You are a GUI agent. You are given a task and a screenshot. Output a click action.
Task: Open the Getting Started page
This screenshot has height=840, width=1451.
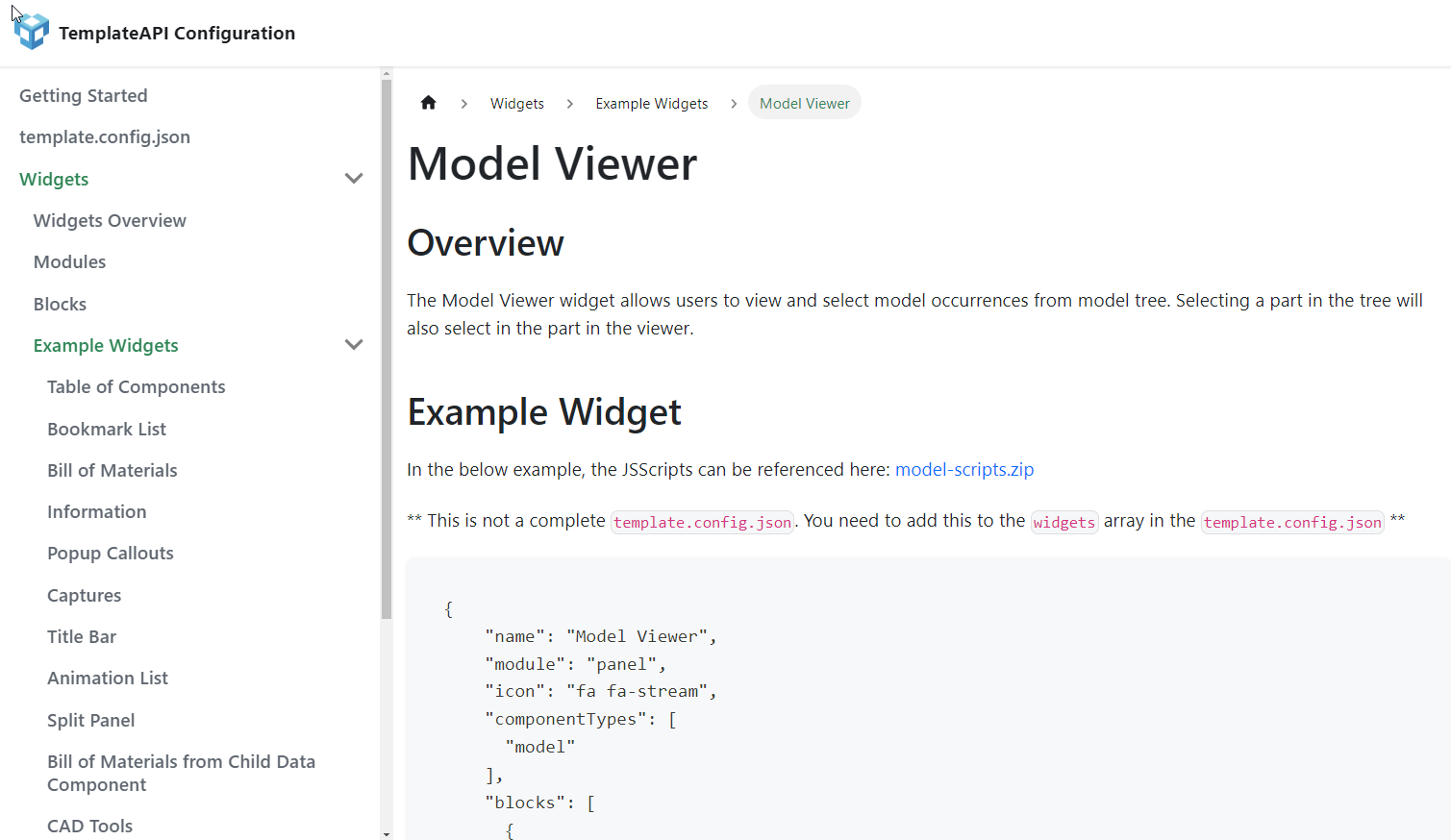[84, 96]
